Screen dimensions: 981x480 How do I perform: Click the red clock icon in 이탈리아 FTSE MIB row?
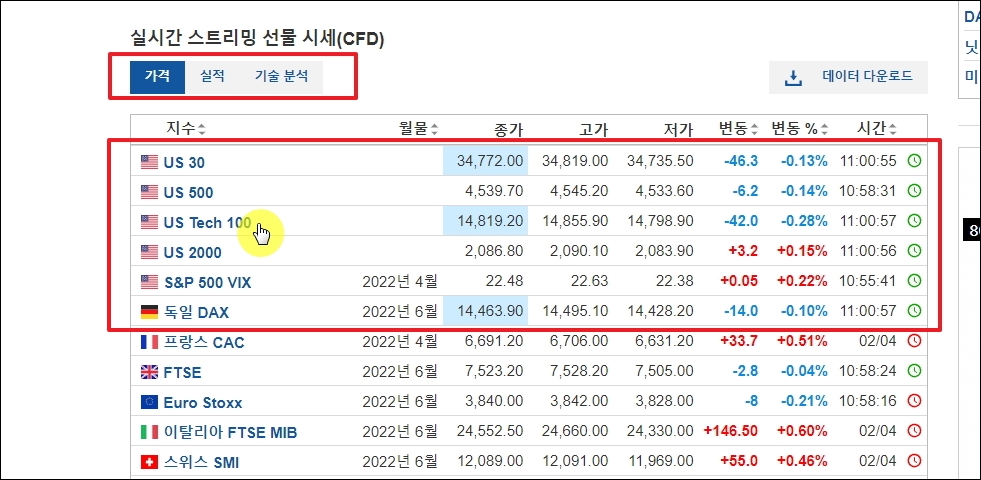(x=914, y=431)
